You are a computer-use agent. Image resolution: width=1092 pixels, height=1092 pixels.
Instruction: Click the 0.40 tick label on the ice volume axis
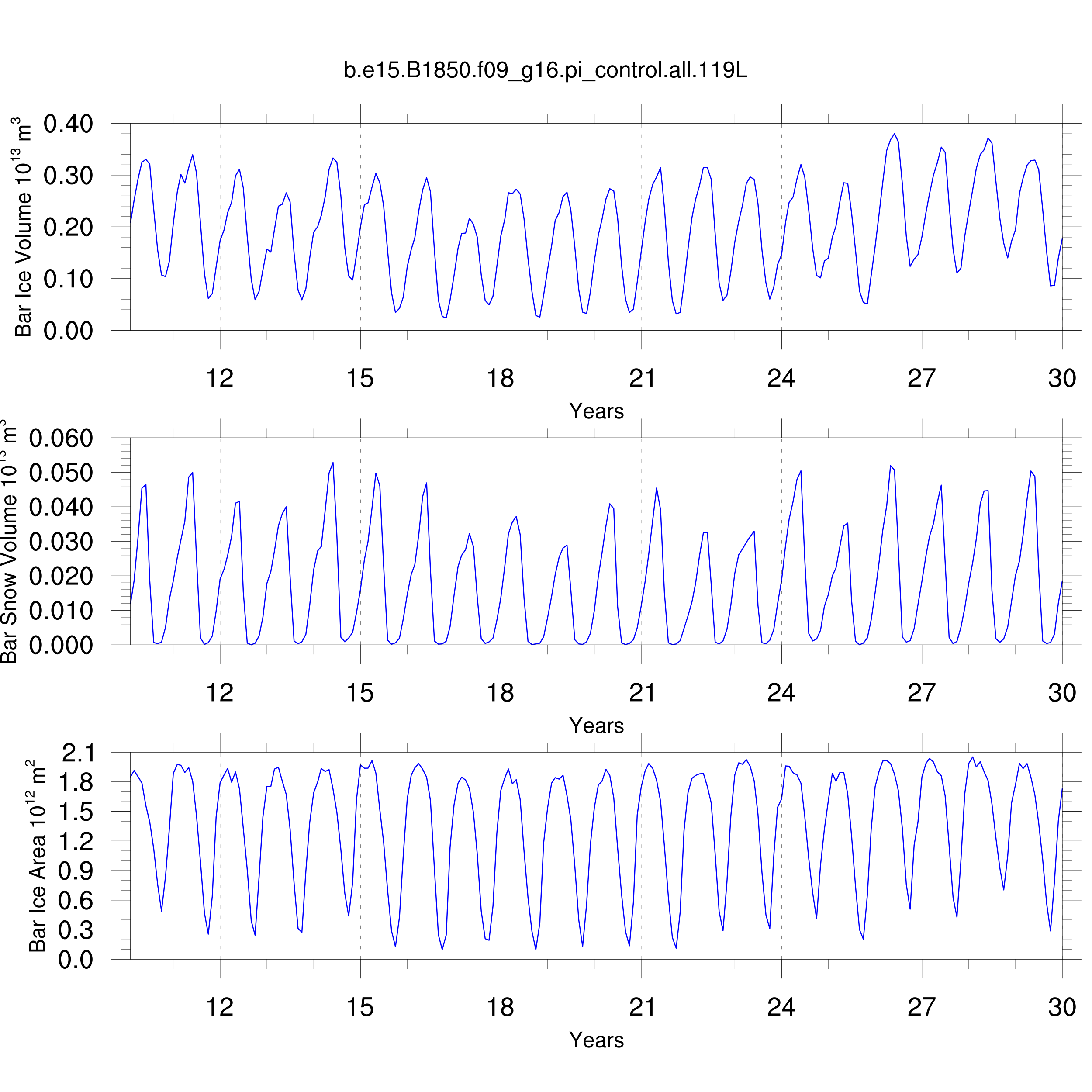point(69,124)
